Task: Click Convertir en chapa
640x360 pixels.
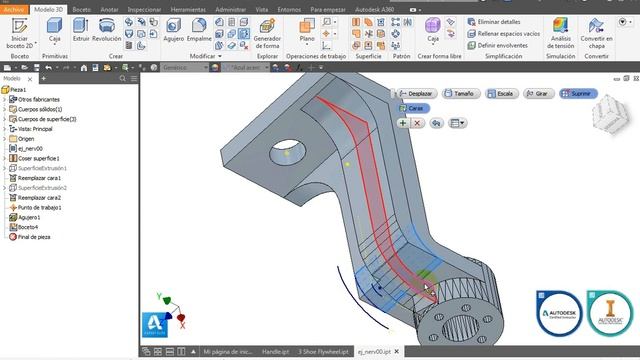Action: tap(596, 33)
